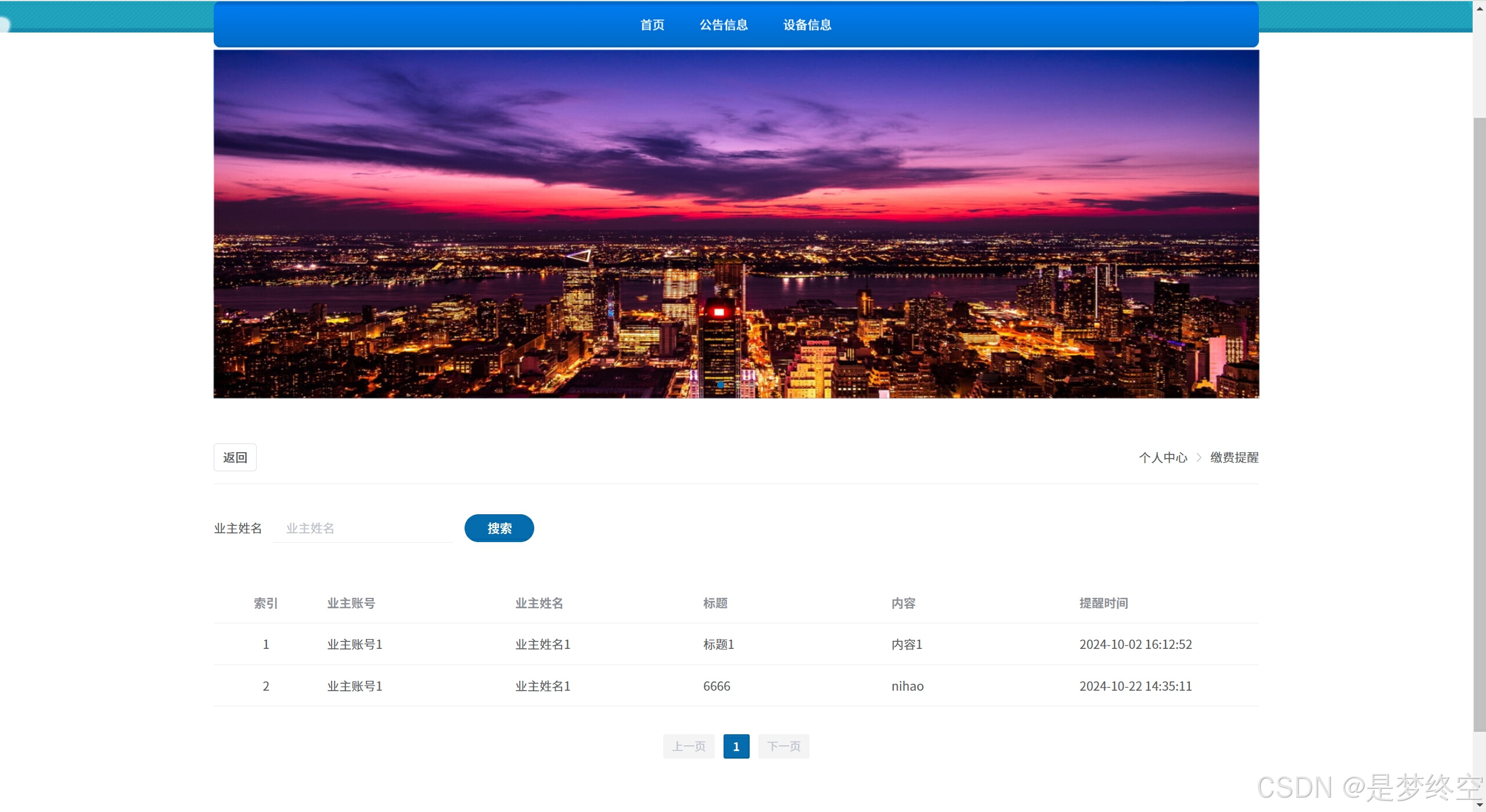Open the 首页 navigation item

click(652, 25)
